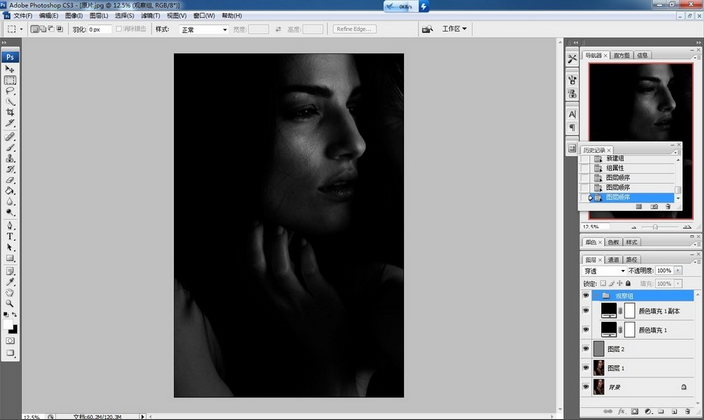Swap foreground and background colors
The height and width of the screenshot is (420, 704).
point(15,314)
